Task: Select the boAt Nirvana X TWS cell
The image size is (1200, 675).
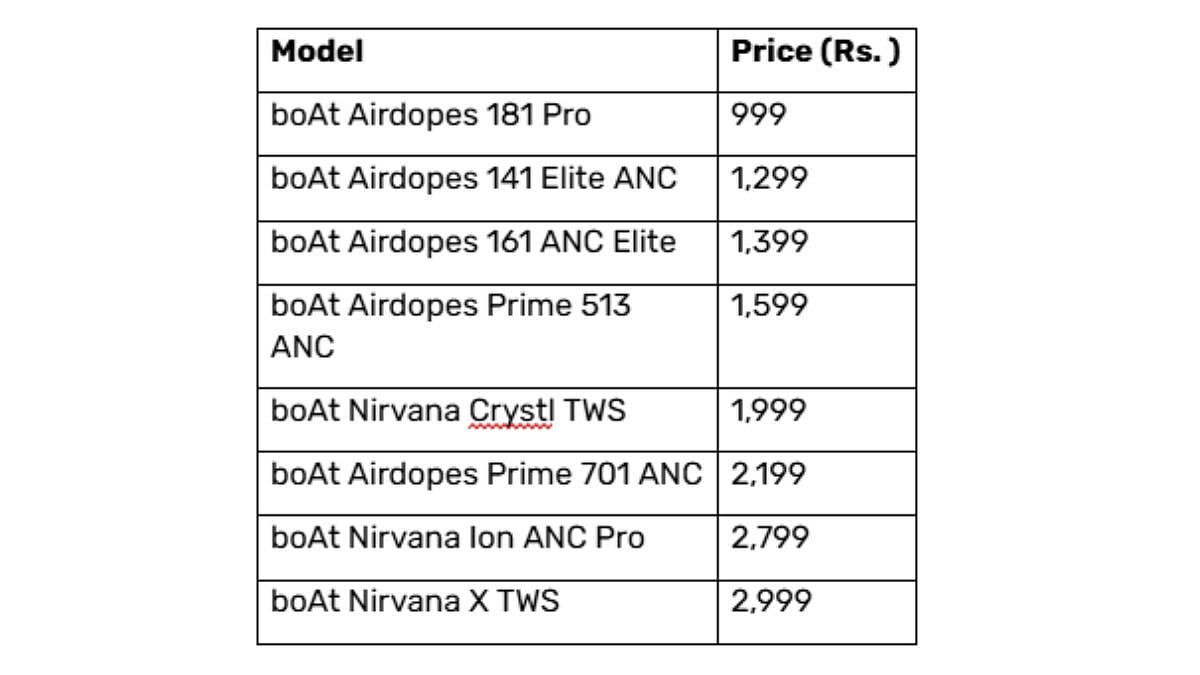Action: pos(414,601)
